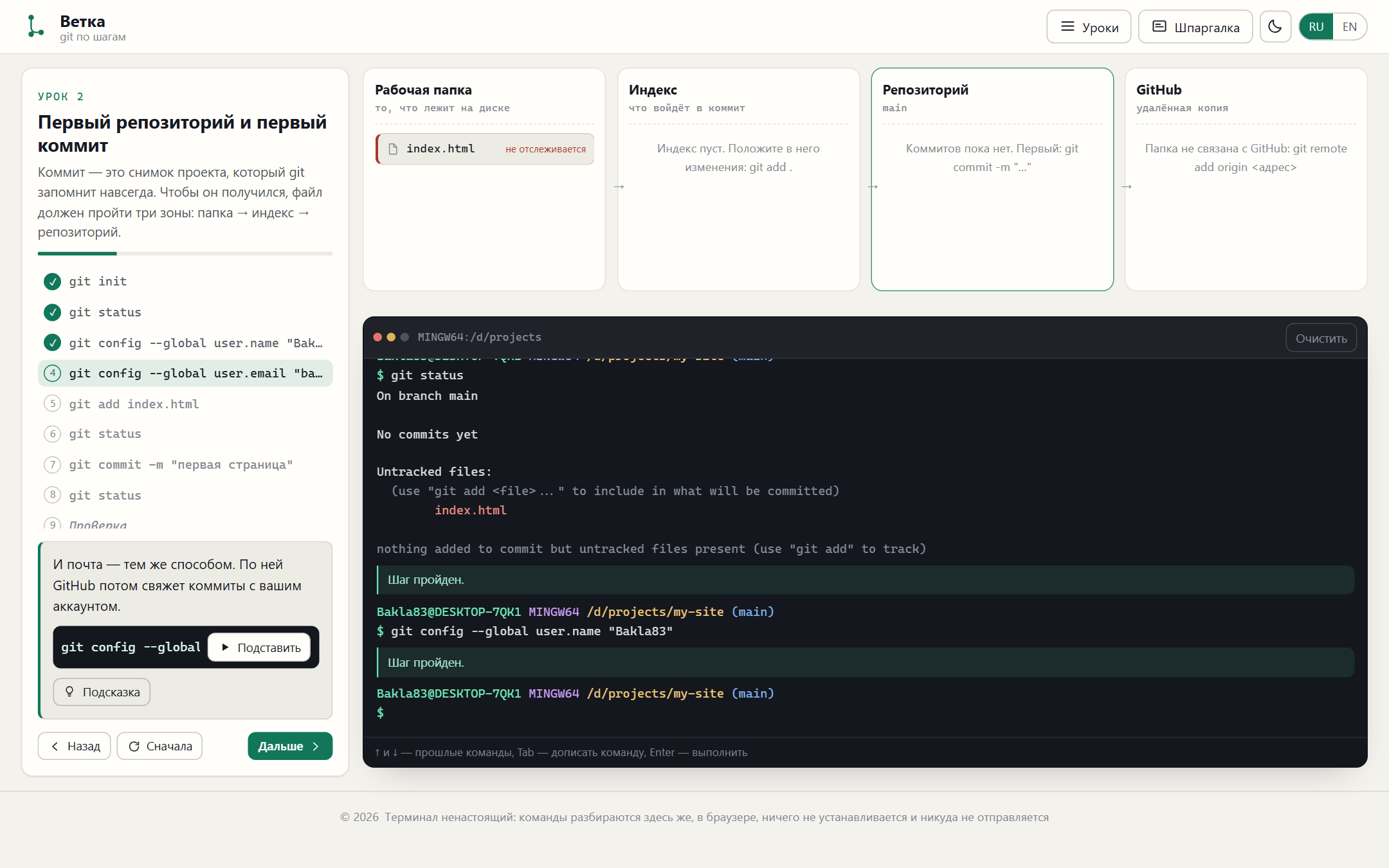The height and width of the screenshot is (868, 1389).
Task: Click the gray dot in terminal title bar
Action: (x=404, y=337)
